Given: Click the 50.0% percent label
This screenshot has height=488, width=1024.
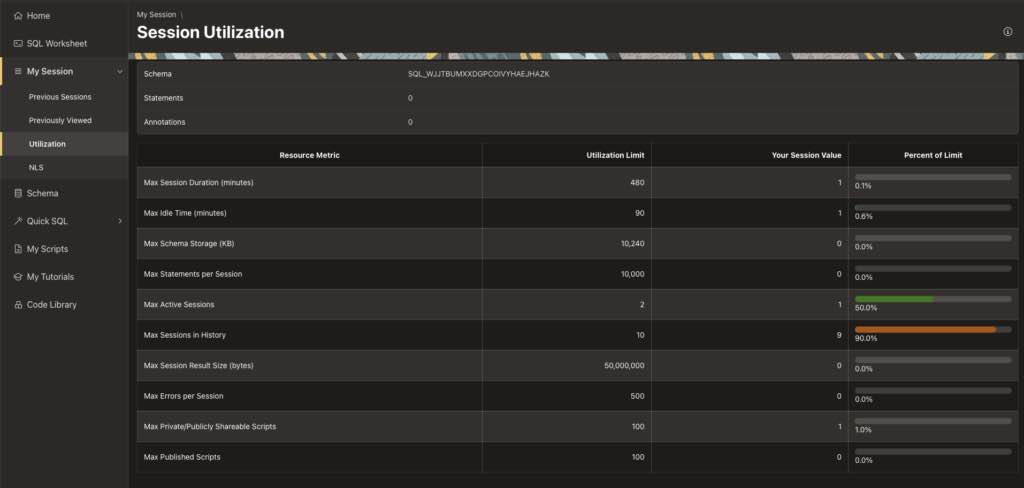Looking at the screenshot, I should click(866, 308).
